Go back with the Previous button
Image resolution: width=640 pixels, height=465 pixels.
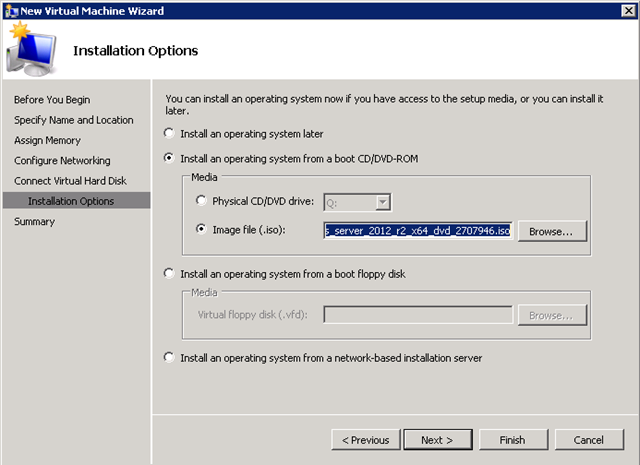pyautogui.click(x=366, y=440)
